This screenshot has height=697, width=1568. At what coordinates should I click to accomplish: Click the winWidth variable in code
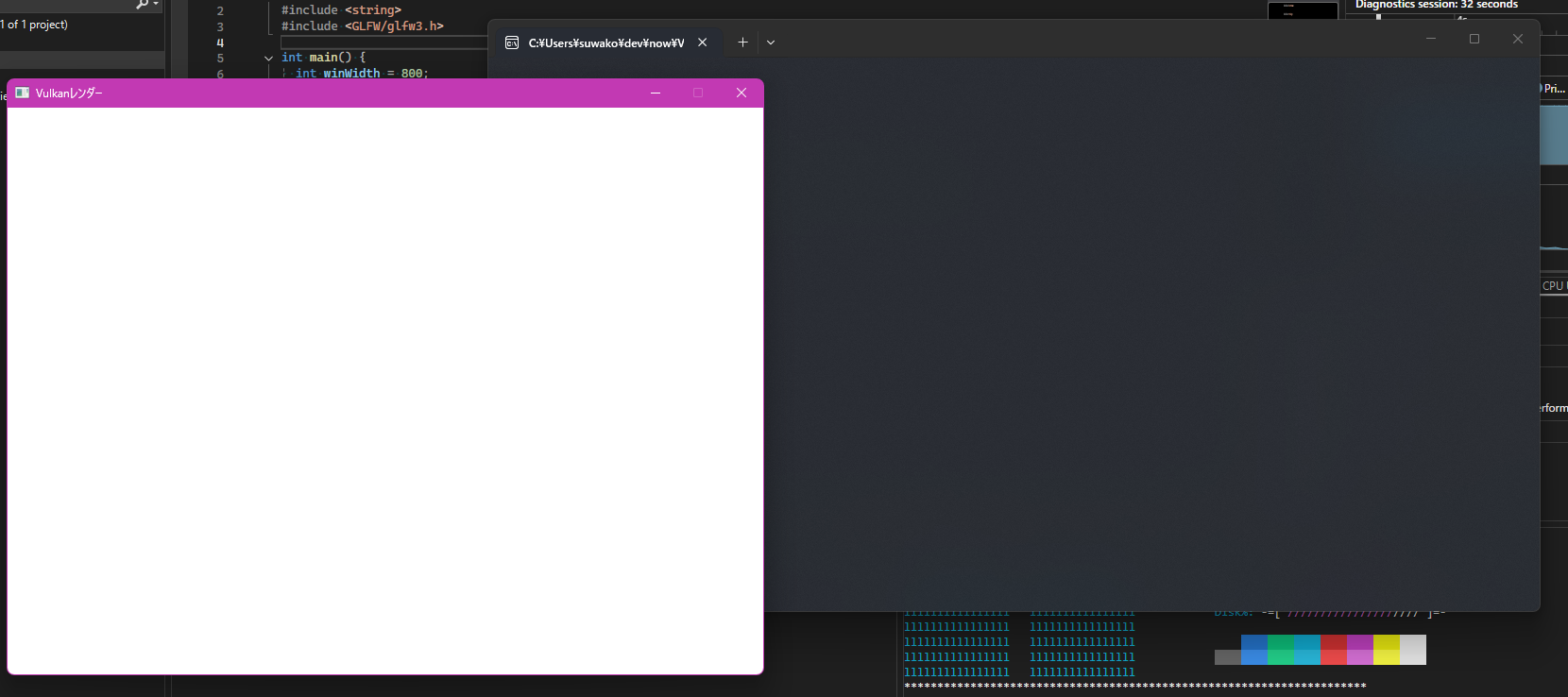coord(351,73)
